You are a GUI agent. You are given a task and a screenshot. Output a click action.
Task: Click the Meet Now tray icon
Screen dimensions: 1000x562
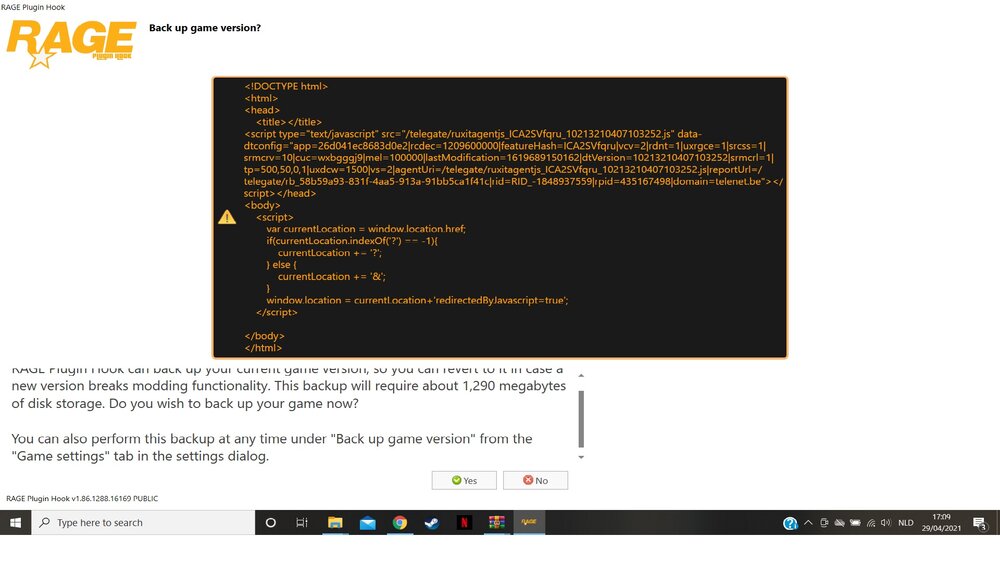[x=824, y=522]
